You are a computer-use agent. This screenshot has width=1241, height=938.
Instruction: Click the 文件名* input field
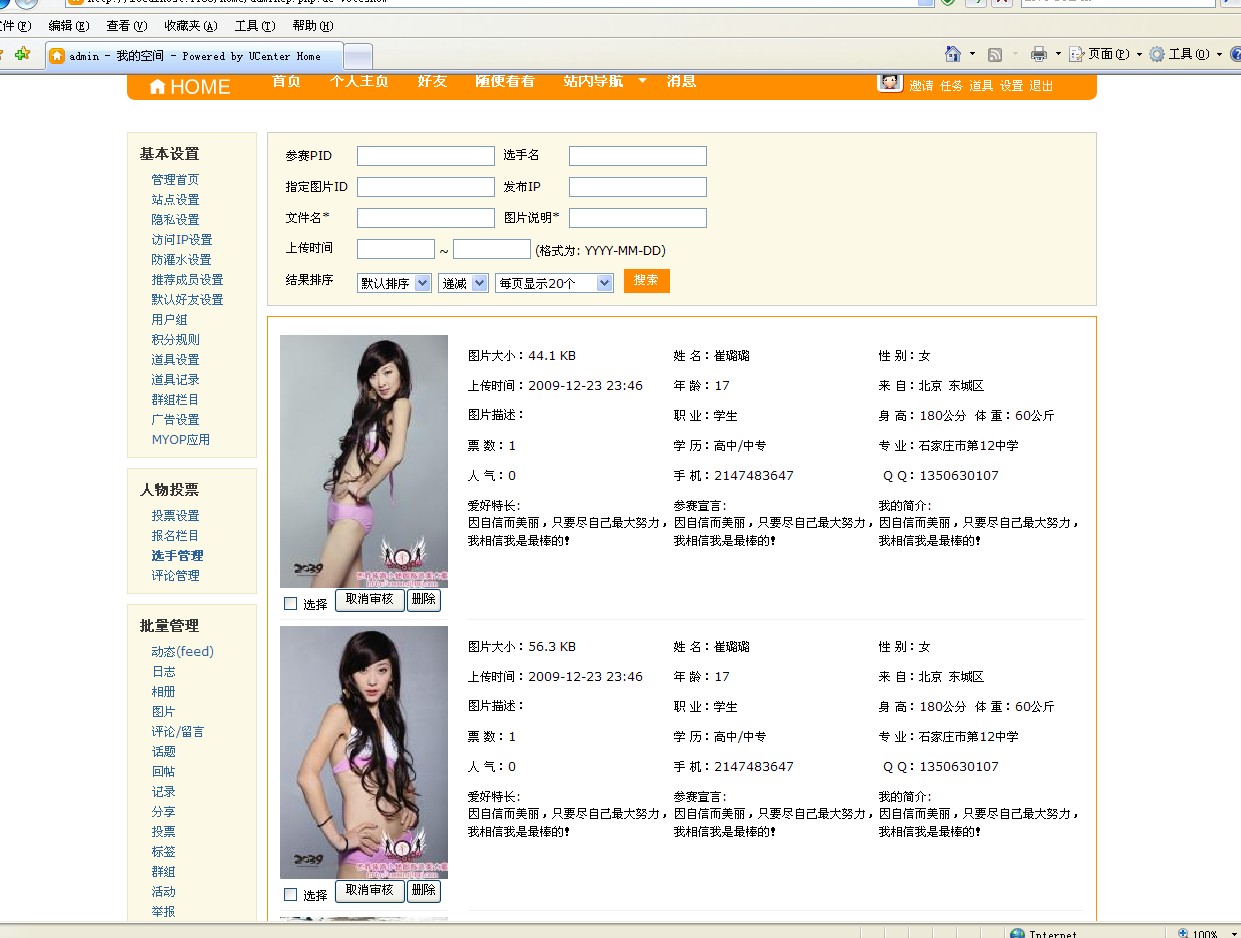pyautogui.click(x=426, y=218)
